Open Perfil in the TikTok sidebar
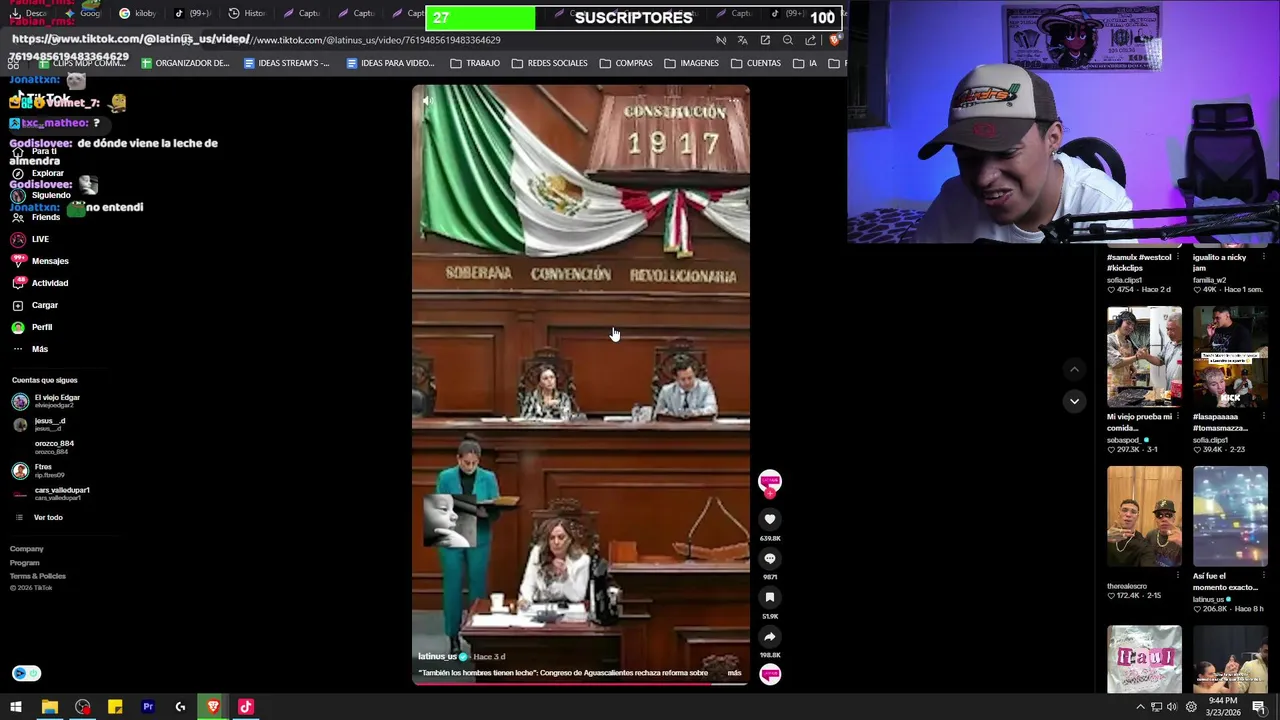1280x720 pixels. 32,327
